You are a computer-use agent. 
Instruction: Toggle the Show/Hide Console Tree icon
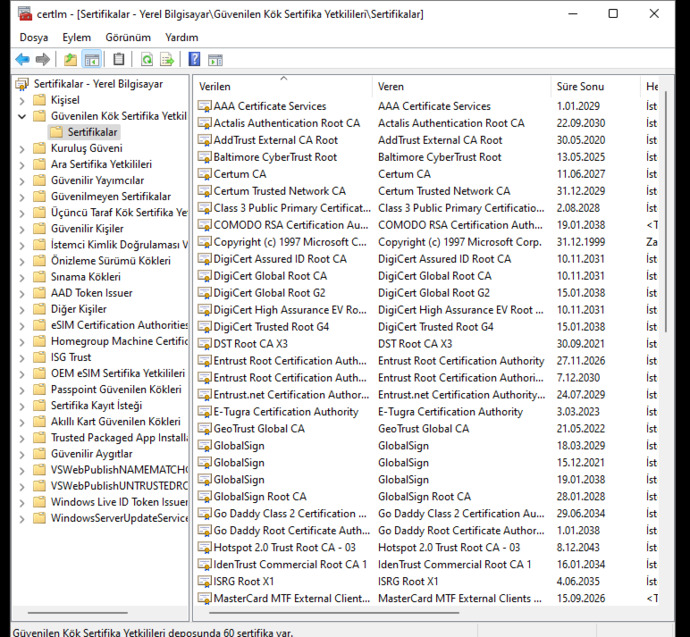92,59
